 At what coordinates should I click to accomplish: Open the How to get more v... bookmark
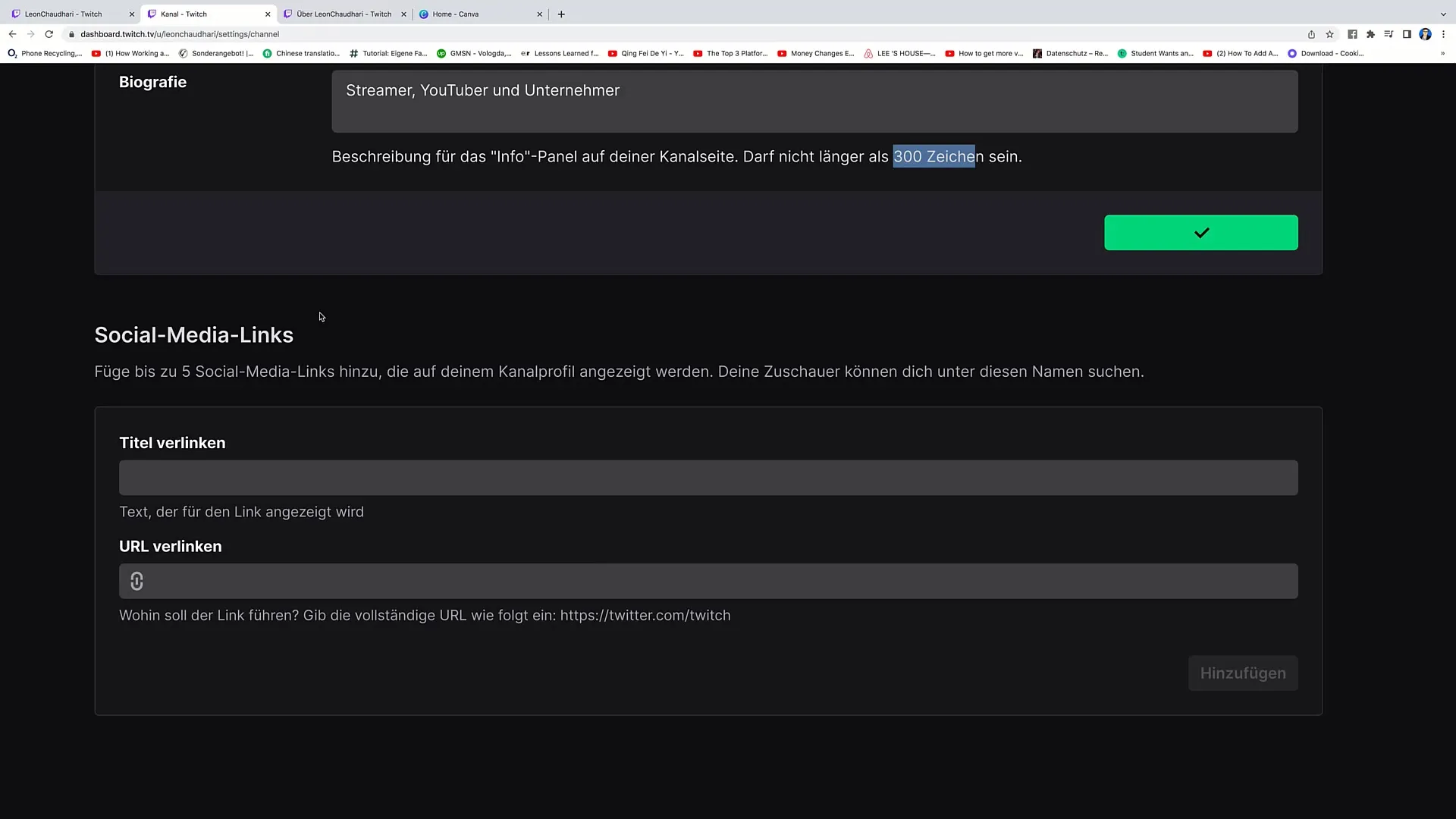tap(984, 53)
